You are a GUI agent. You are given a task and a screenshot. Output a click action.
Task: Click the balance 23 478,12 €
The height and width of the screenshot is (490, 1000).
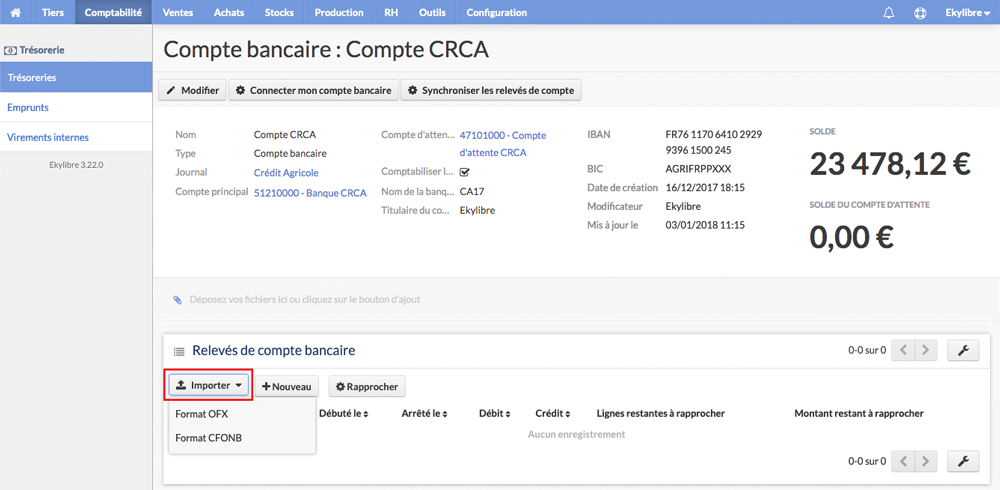[x=890, y=164]
